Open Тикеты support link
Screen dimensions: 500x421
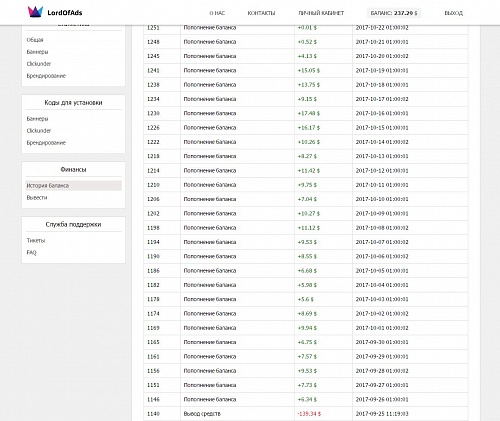click(x=36, y=240)
